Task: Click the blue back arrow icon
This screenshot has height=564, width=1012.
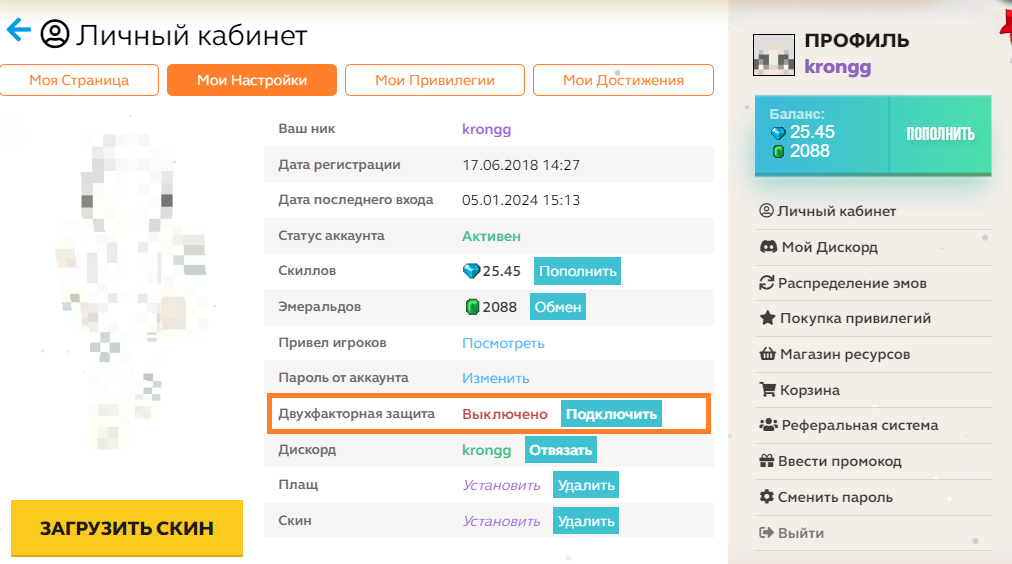Action: 19,30
